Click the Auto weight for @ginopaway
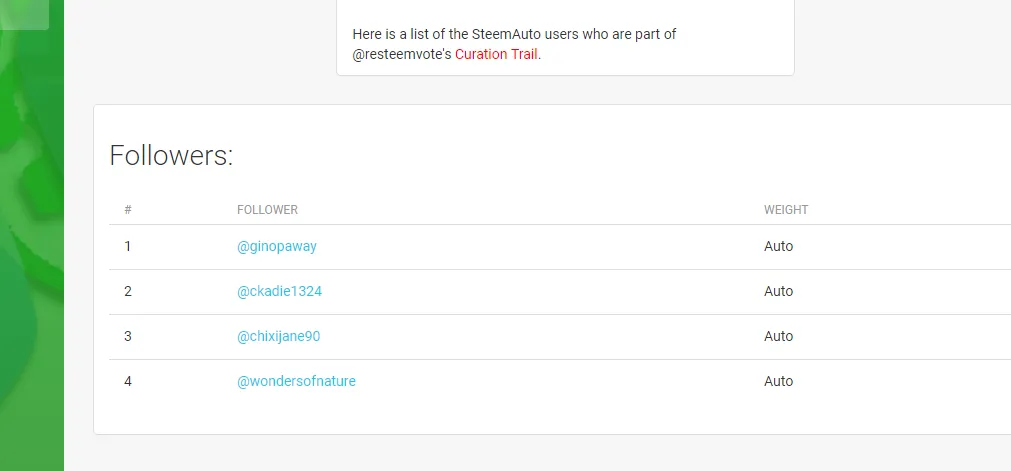Viewport: 1011px width, 471px height. [778, 246]
